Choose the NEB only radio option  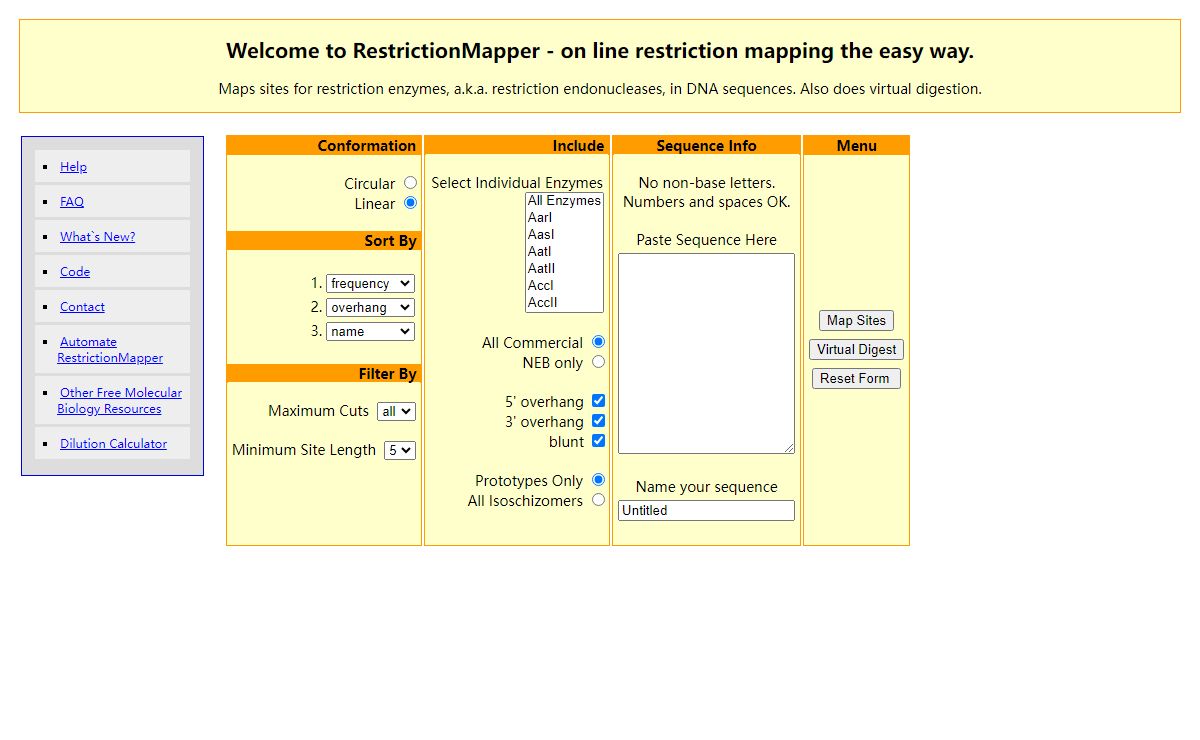598,362
